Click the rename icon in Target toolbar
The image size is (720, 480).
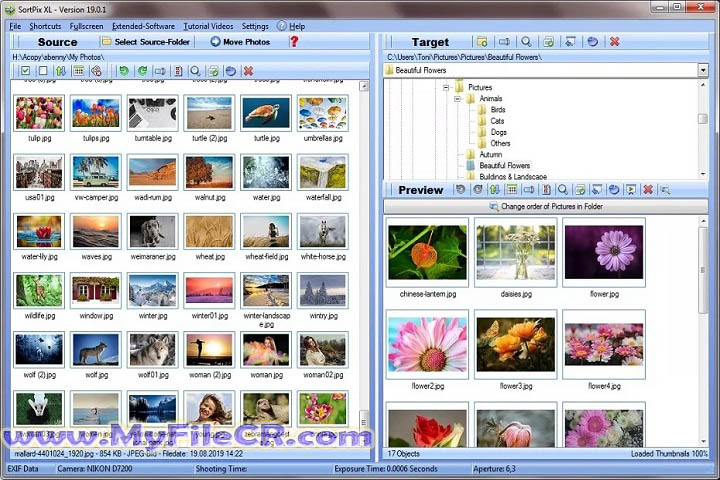pos(504,42)
